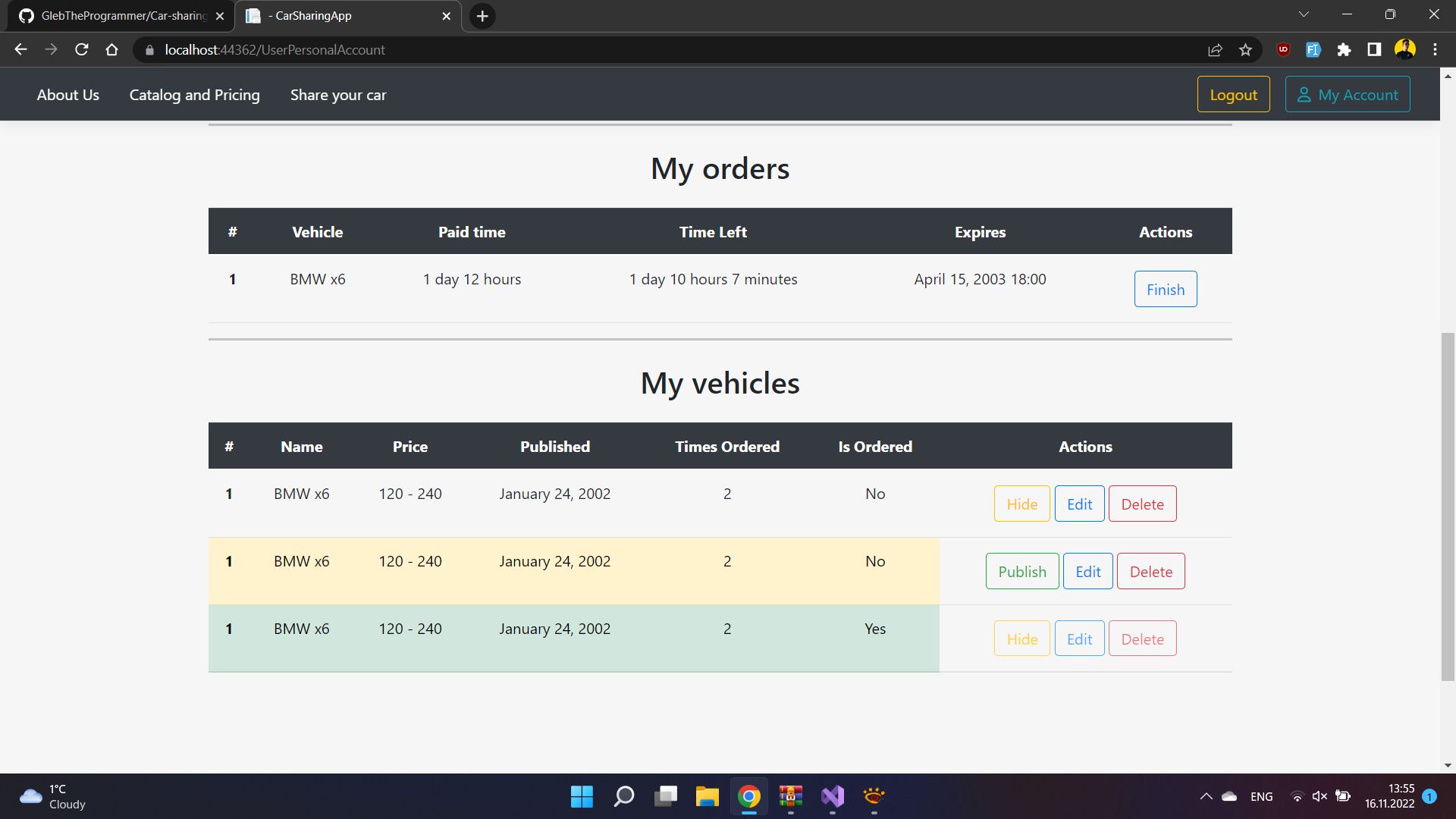Hide the first BMW x6 vehicle
Viewport: 1456px width, 819px height.
(x=1021, y=504)
